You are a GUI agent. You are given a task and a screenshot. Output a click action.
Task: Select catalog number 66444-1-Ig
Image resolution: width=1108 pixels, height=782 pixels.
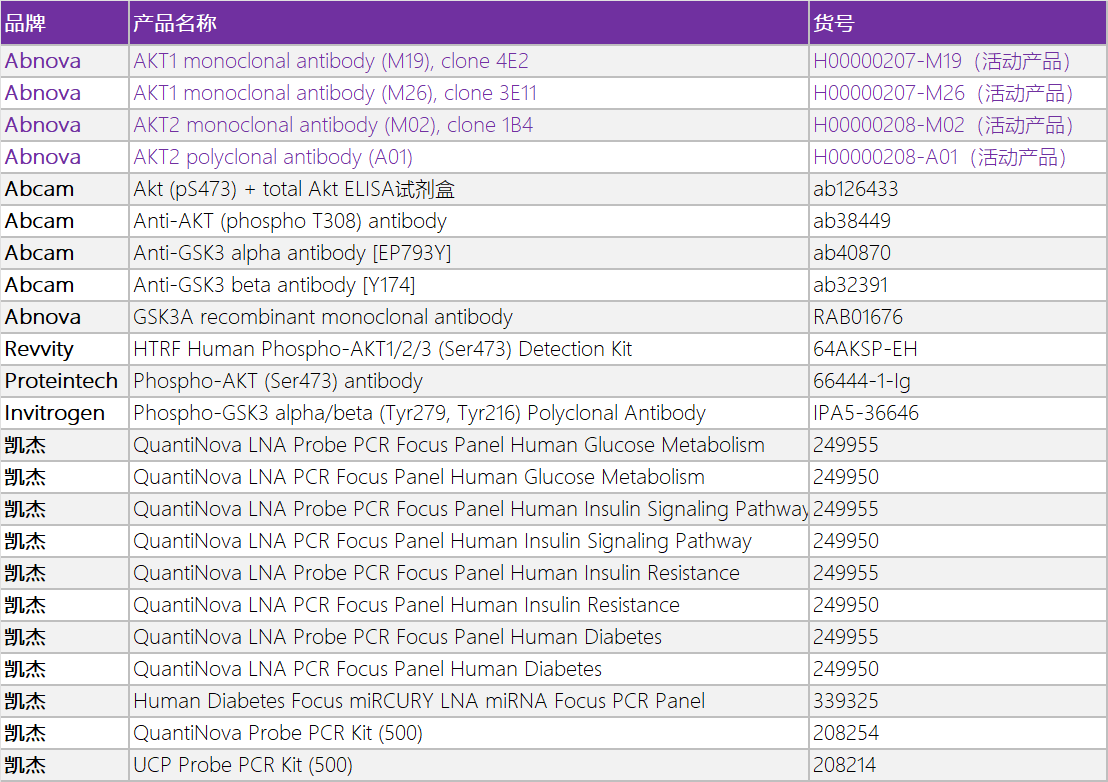[x=958, y=381]
